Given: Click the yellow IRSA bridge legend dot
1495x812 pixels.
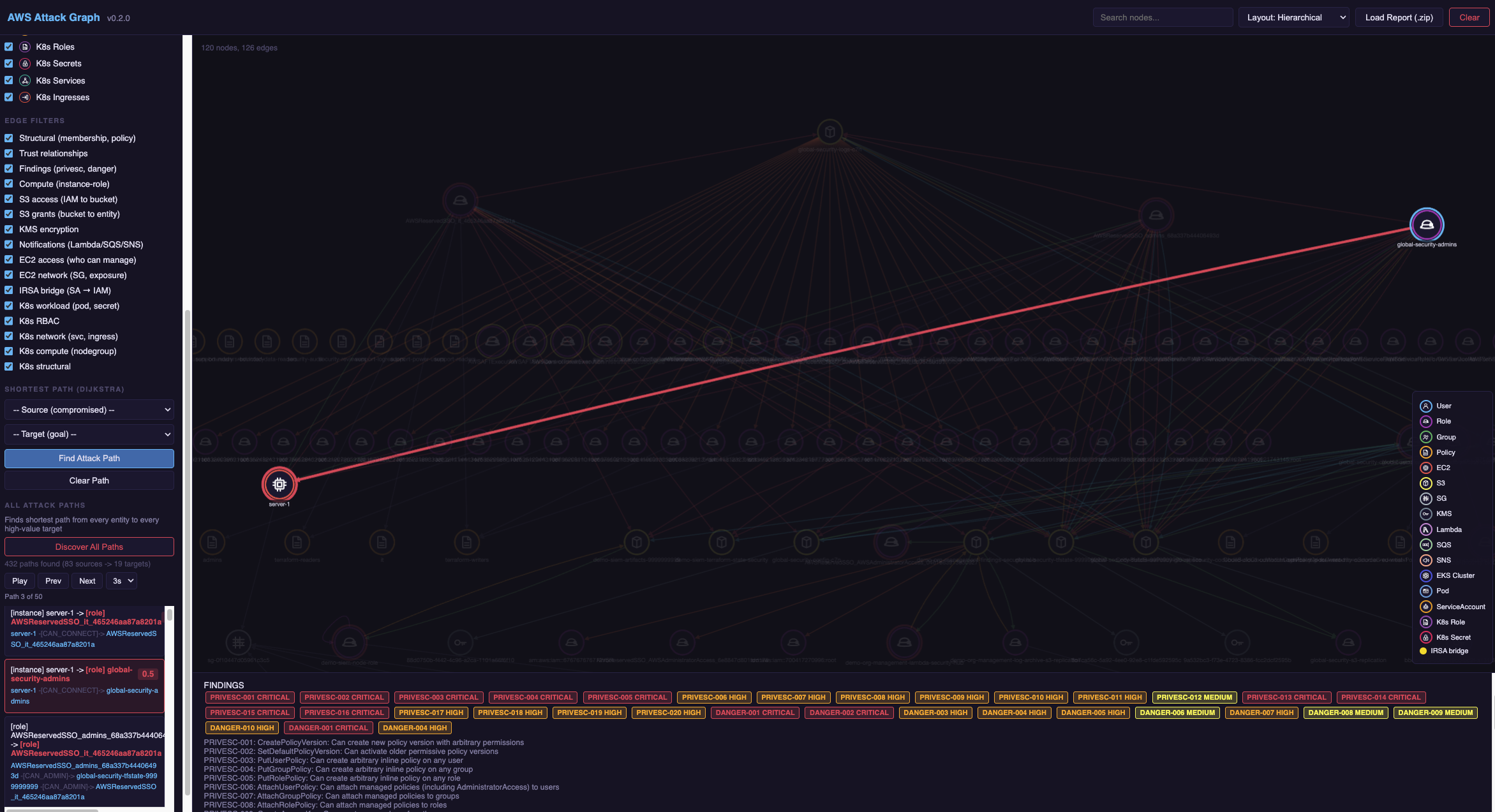Looking at the screenshot, I should click(1423, 651).
